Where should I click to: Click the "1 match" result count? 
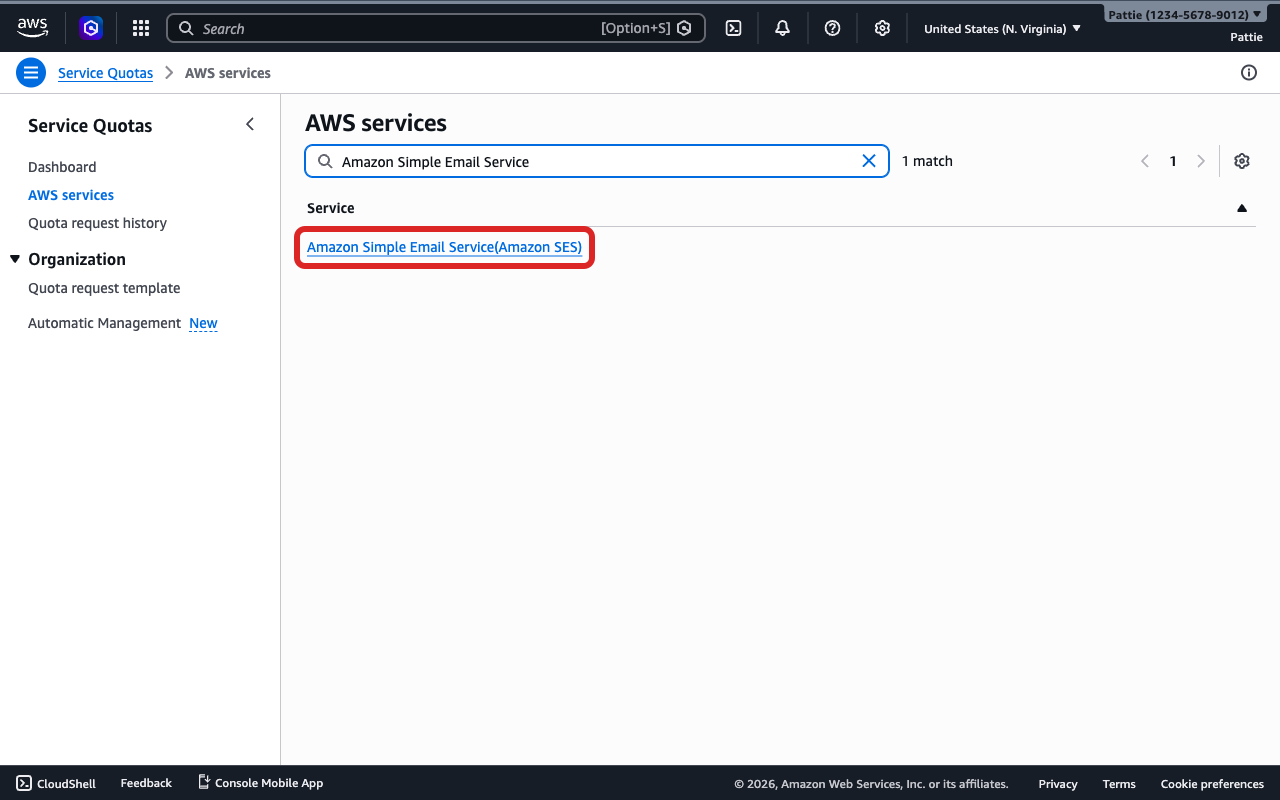[x=927, y=161]
